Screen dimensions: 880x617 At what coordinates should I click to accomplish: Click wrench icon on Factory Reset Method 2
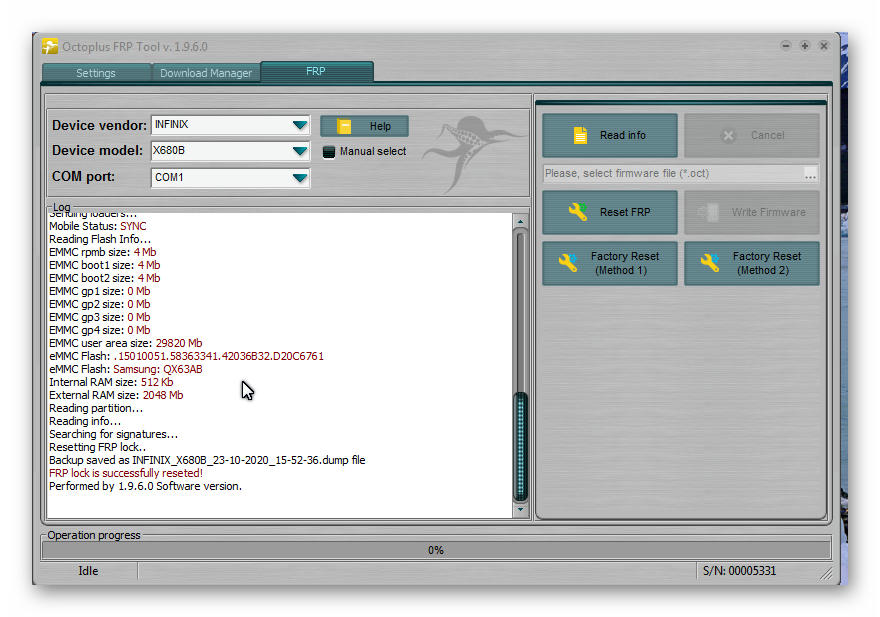pyautogui.click(x=710, y=263)
